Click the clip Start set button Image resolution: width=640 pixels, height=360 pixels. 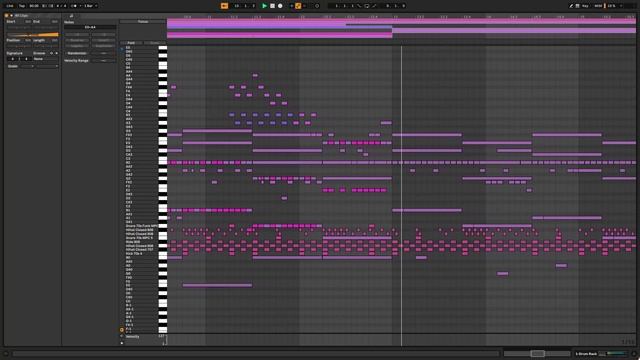click(x=28, y=21)
